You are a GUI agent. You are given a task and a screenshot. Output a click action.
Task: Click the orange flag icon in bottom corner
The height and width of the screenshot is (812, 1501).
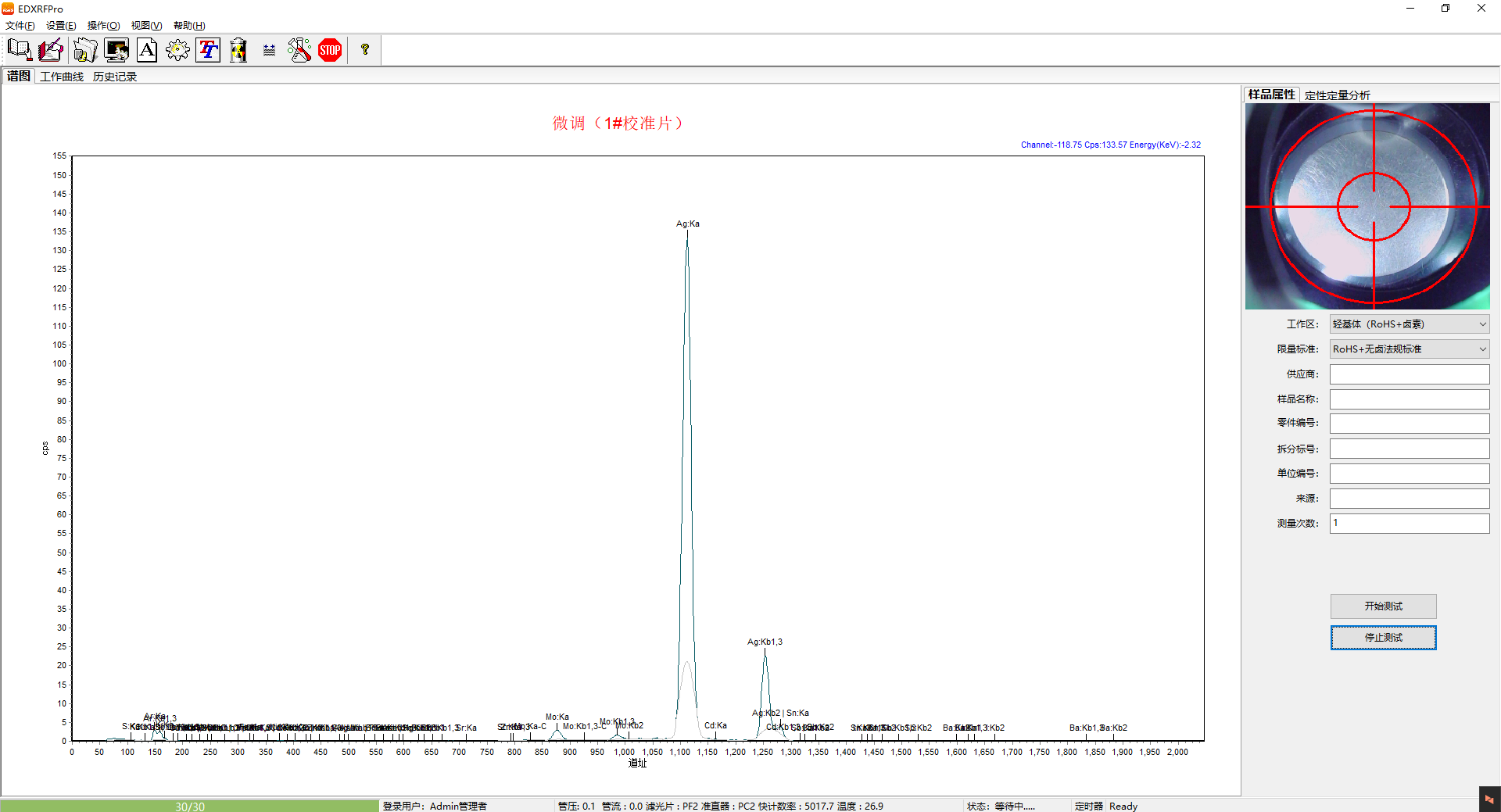(x=1489, y=799)
